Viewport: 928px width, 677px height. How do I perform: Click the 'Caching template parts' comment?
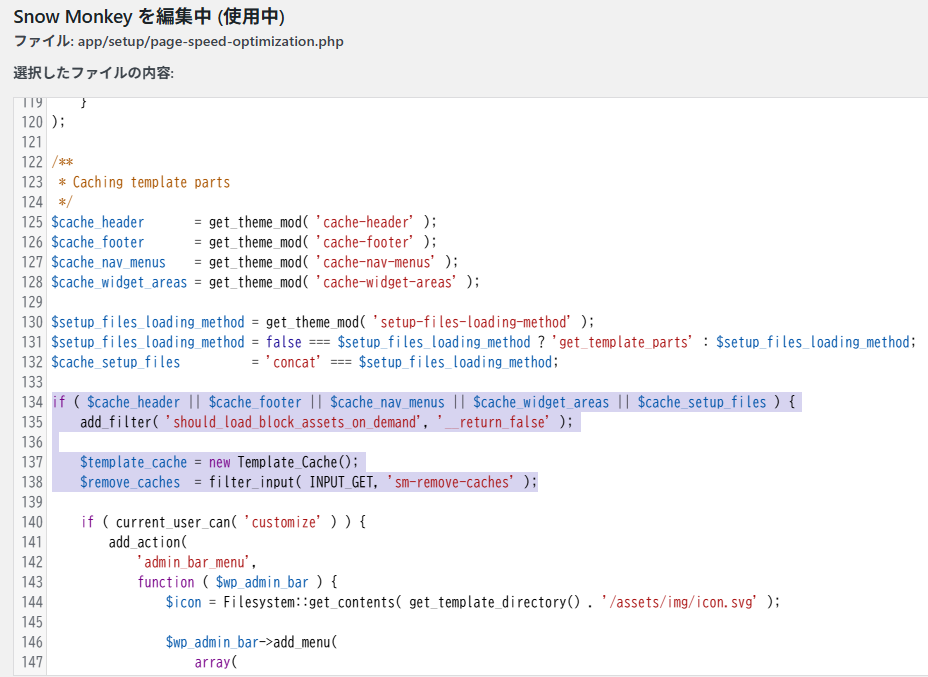[151, 182]
